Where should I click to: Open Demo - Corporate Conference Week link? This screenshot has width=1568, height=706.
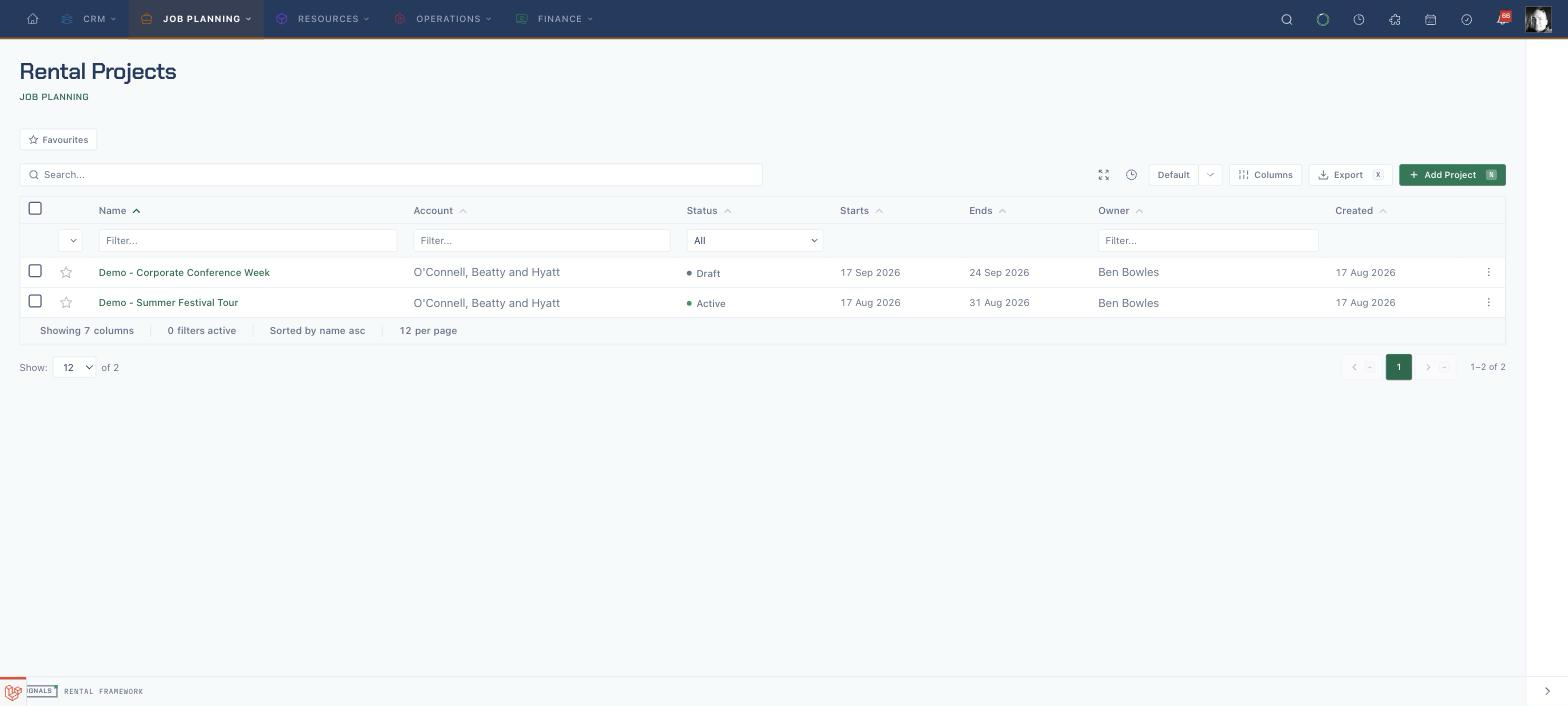tap(184, 272)
